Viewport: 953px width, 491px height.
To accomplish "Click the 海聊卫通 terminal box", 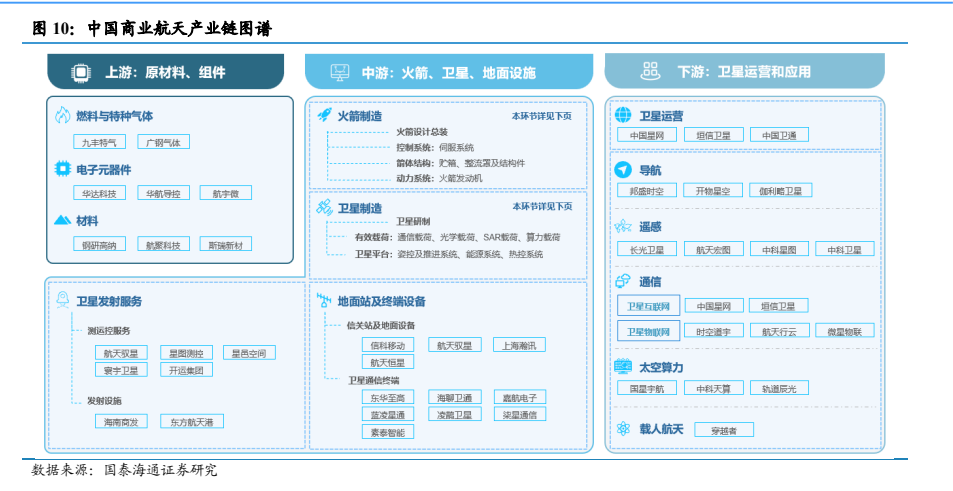I will tap(454, 397).
